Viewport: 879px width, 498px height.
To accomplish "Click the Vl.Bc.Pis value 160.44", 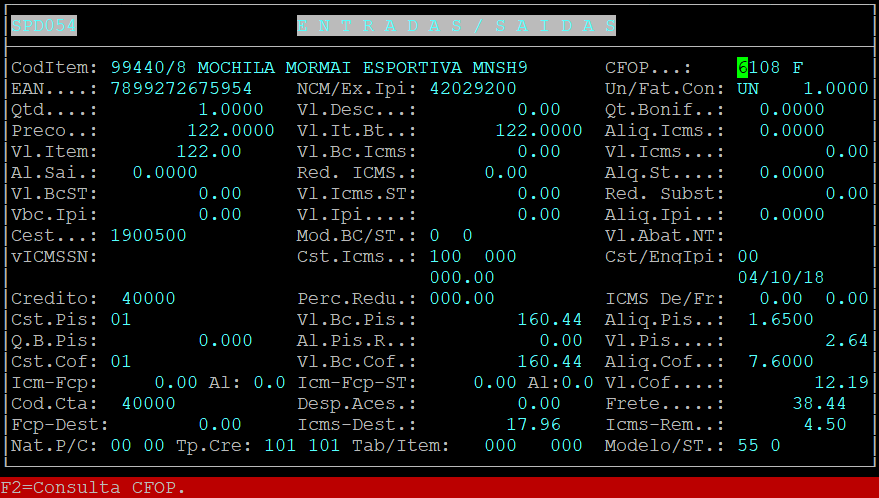I will click(x=549, y=320).
